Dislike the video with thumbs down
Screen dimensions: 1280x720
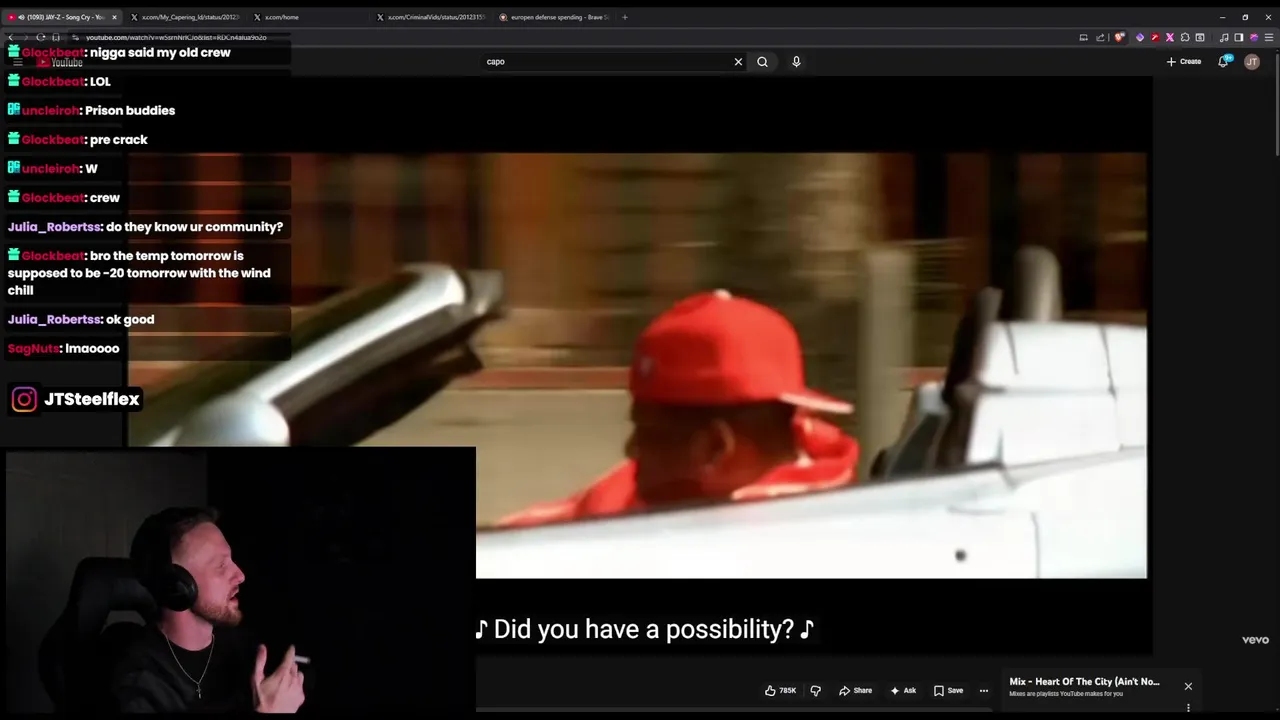point(815,690)
